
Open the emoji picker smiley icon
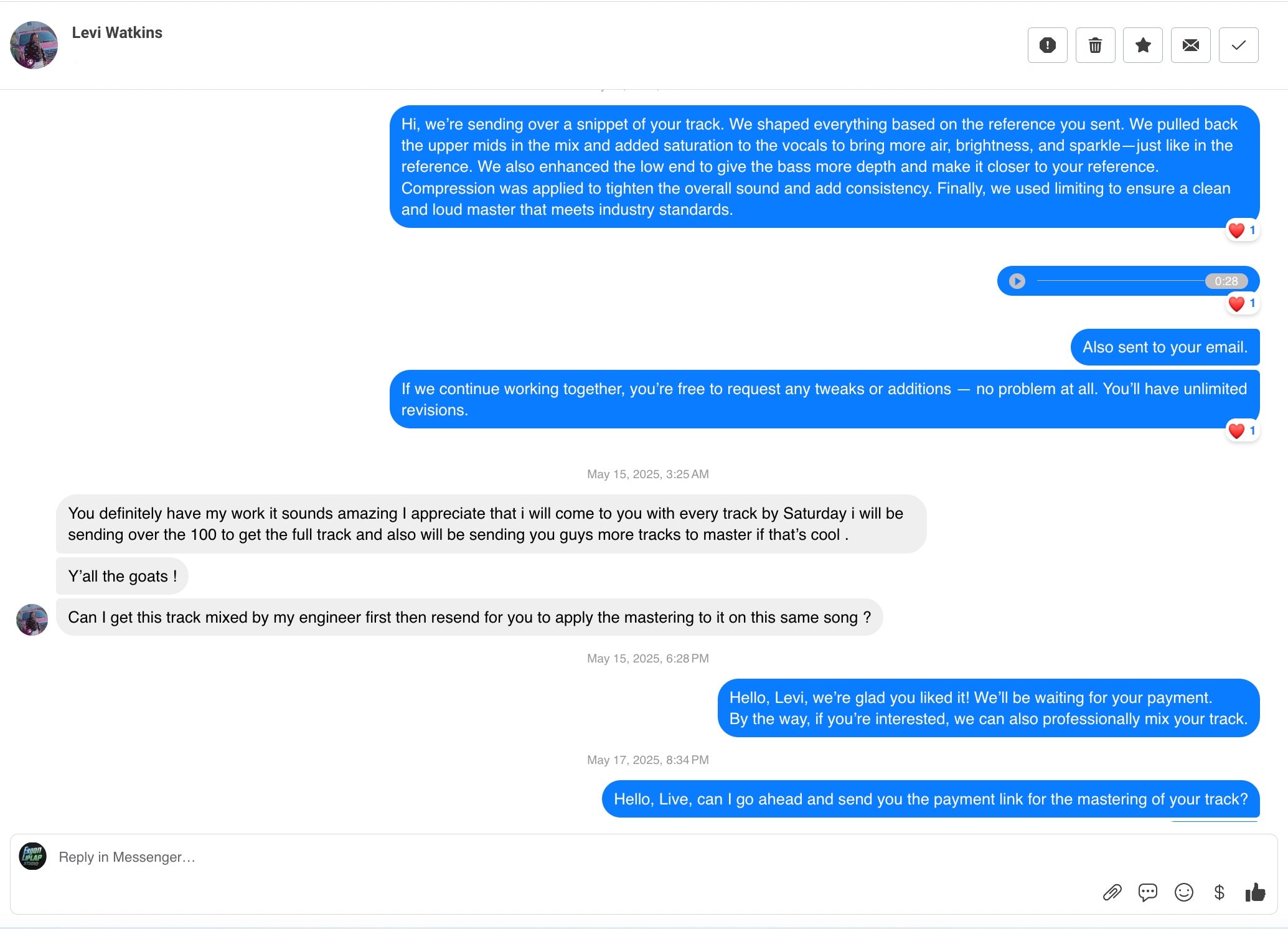(x=1183, y=892)
